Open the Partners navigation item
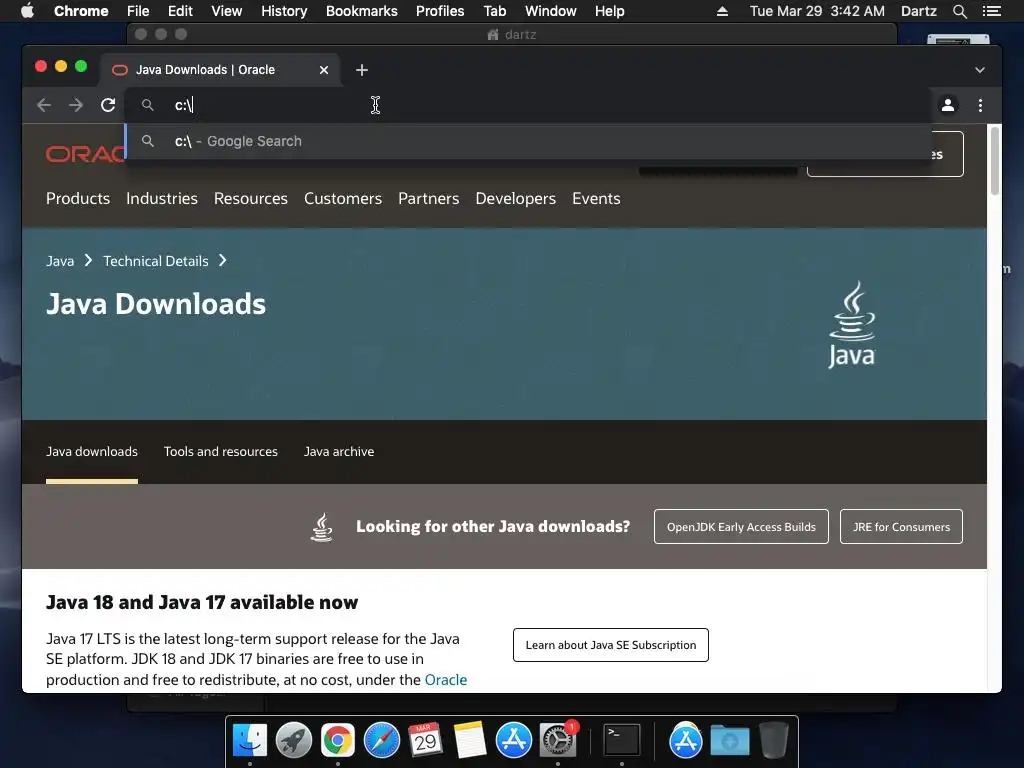Screen dimensions: 1024x768 point(428,199)
